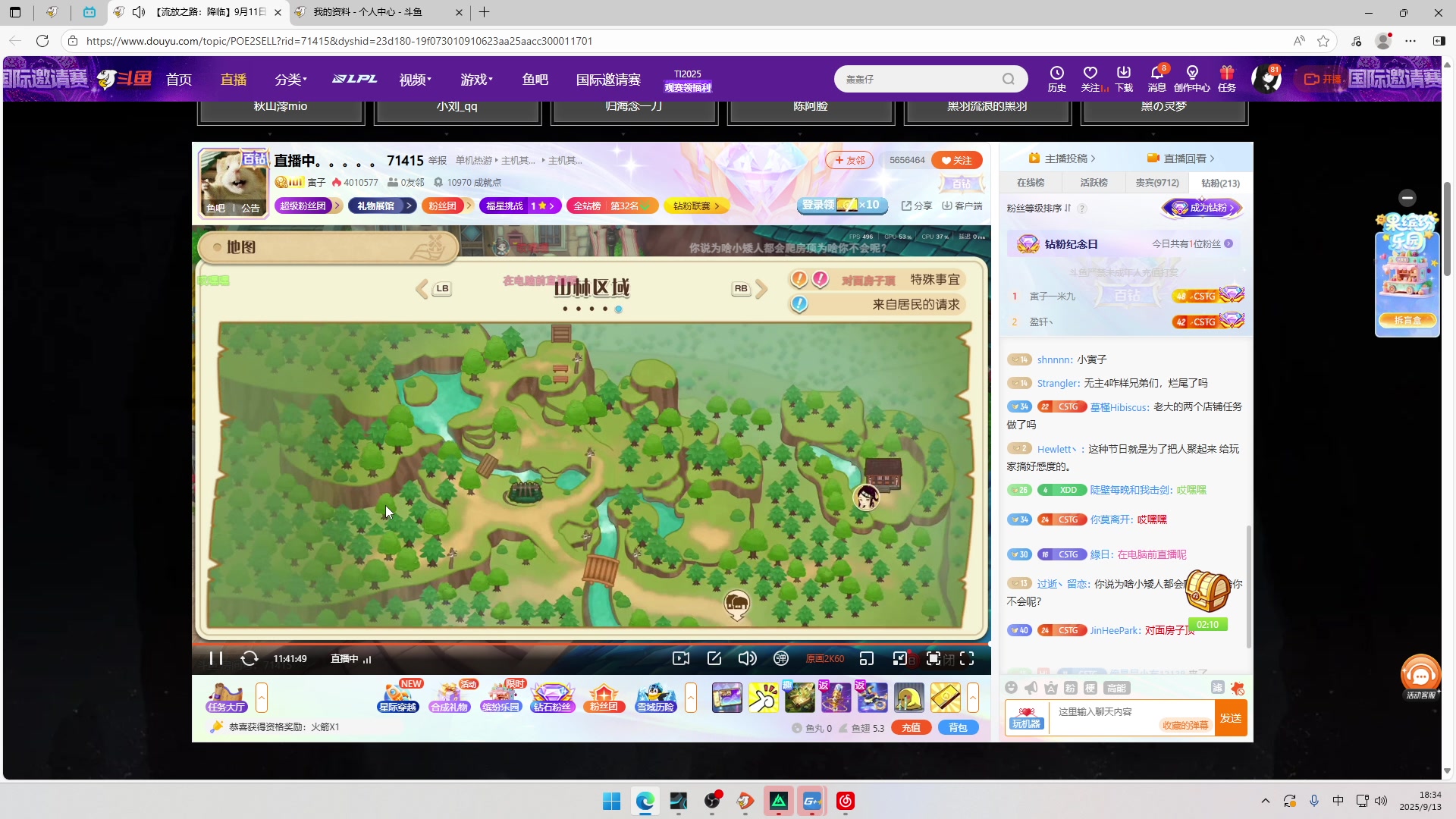Viewport: 1456px width, 819px height.
Task: Expand the gift list arrow at right end
Action: click(x=973, y=698)
